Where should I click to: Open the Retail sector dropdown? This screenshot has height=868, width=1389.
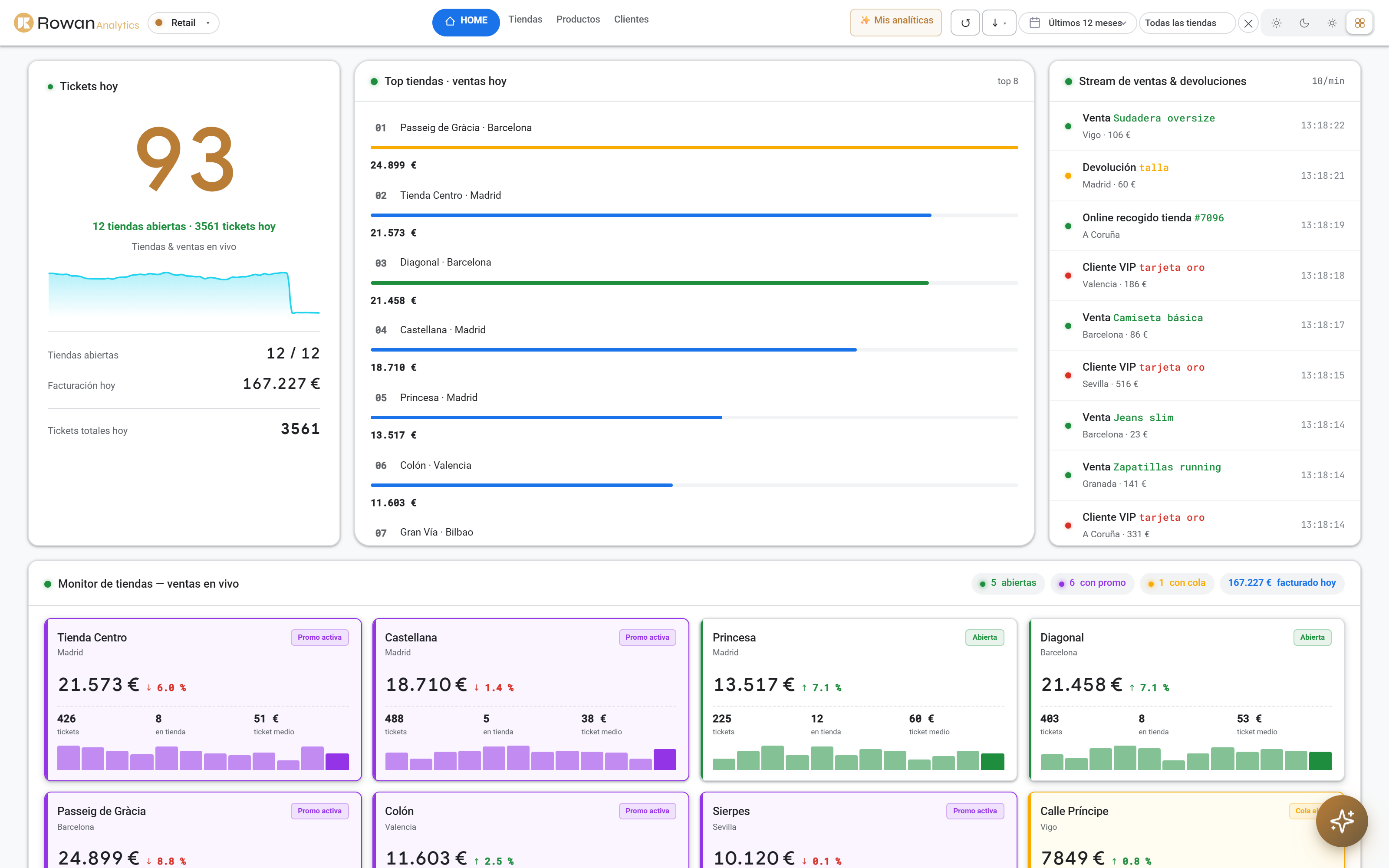pos(183,23)
